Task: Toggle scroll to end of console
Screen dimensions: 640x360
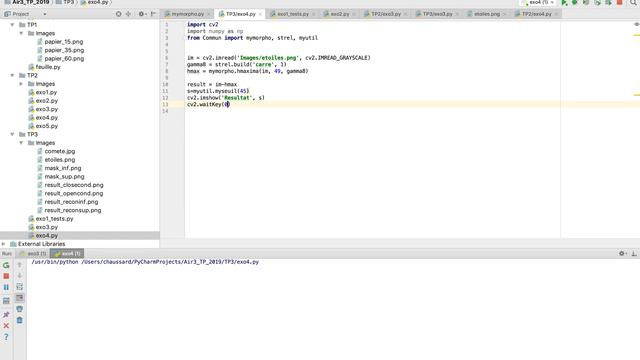Action: 20,298
